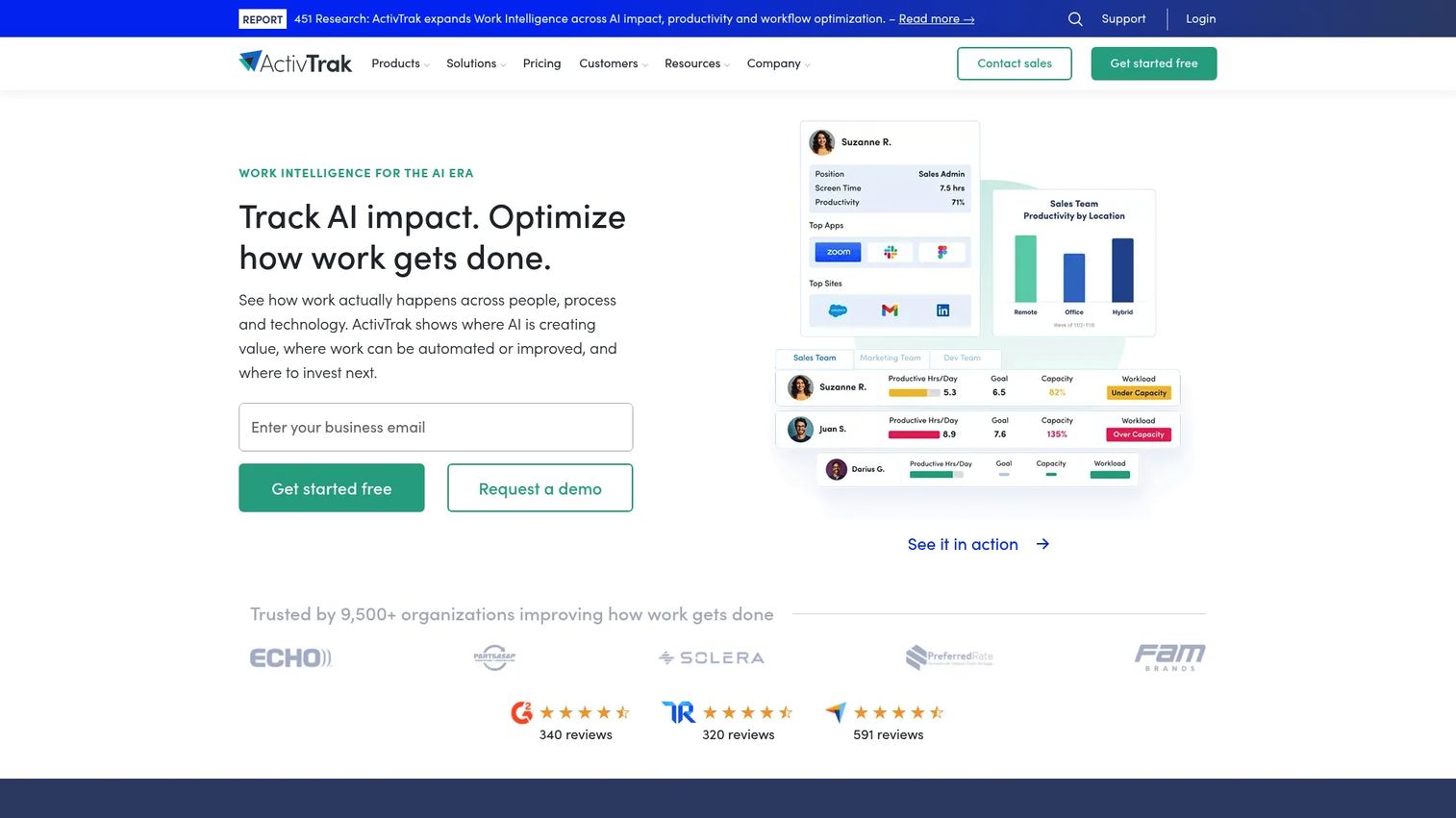Screen dimensions: 1456x818
Task: Click the Capterra reviews logo
Action: point(836,712)
